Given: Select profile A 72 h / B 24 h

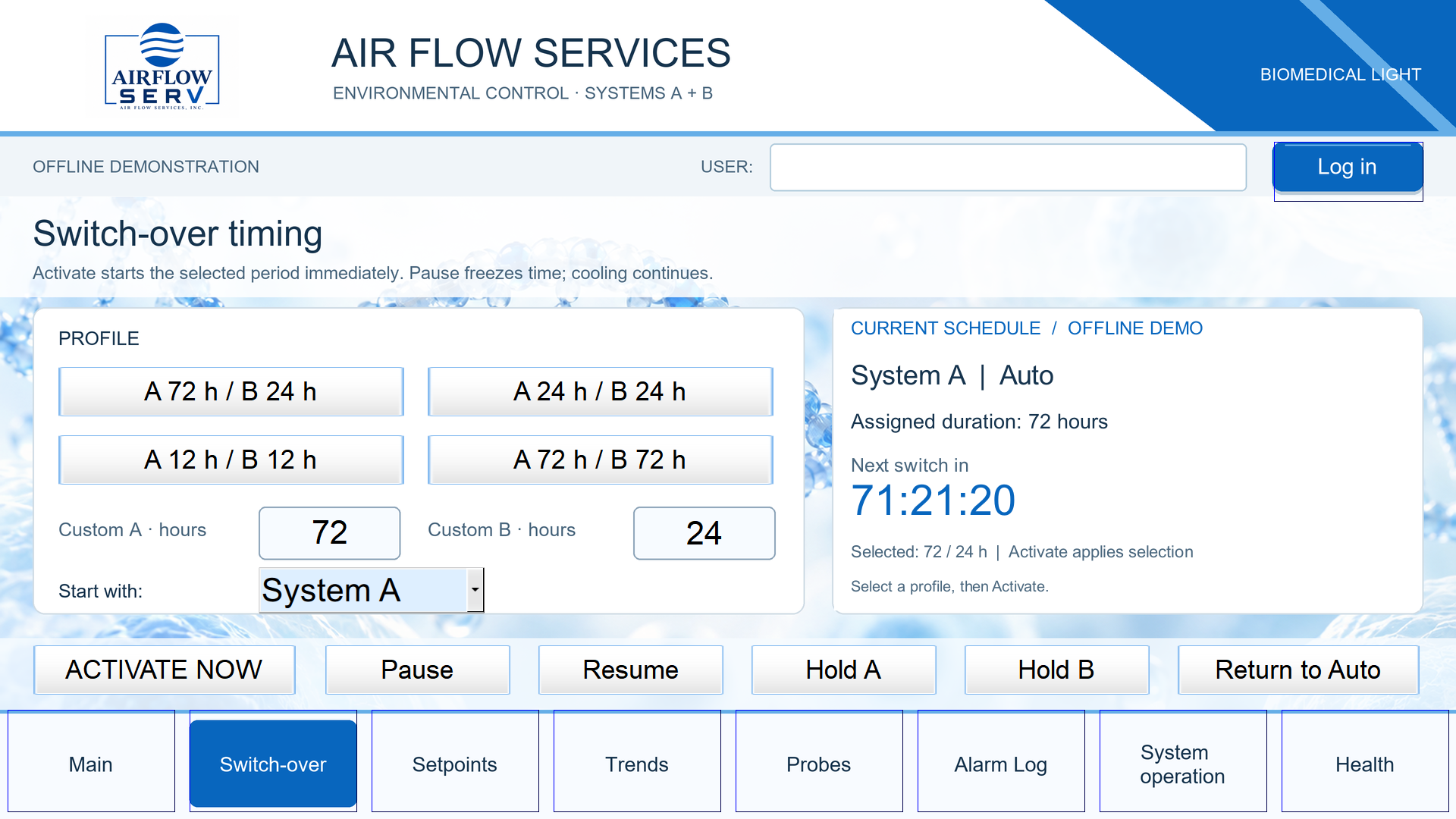Looking at the screenshot, I should coord(231,391).
